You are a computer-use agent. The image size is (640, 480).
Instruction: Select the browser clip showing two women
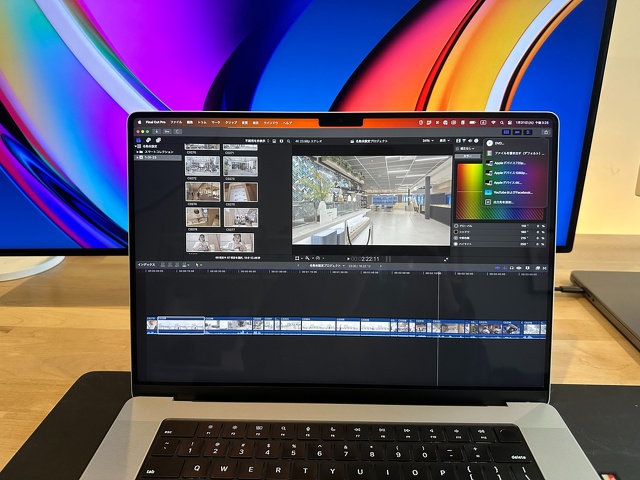[x=220, y=243]
